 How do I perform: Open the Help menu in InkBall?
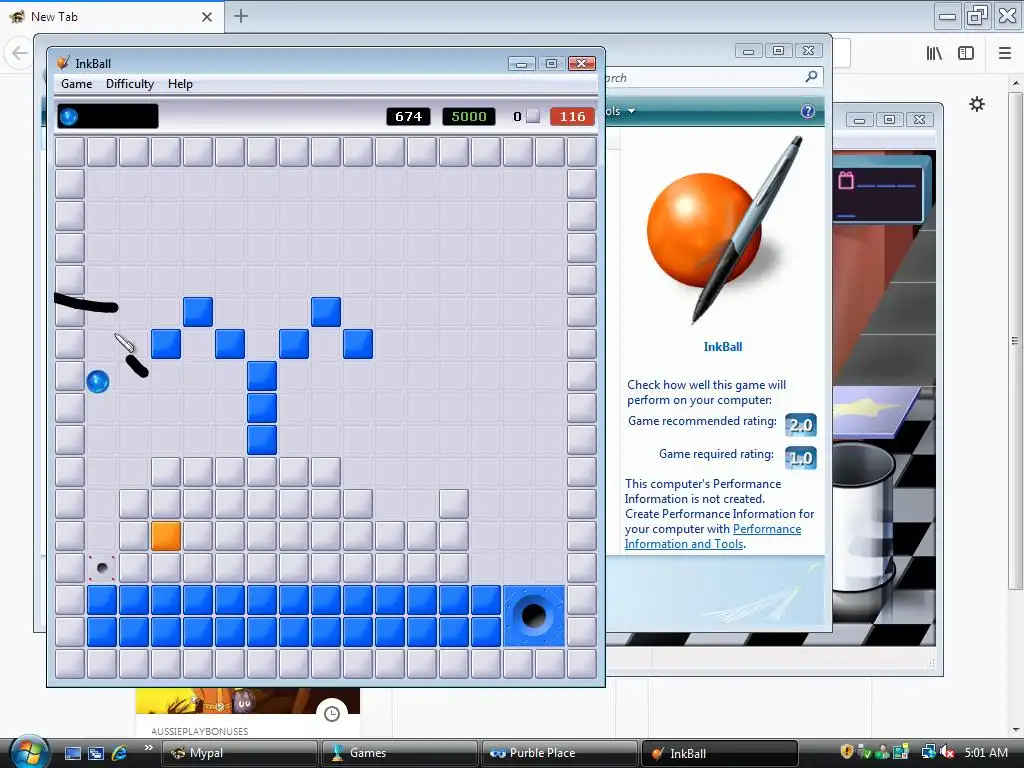[x=180, y=84]
